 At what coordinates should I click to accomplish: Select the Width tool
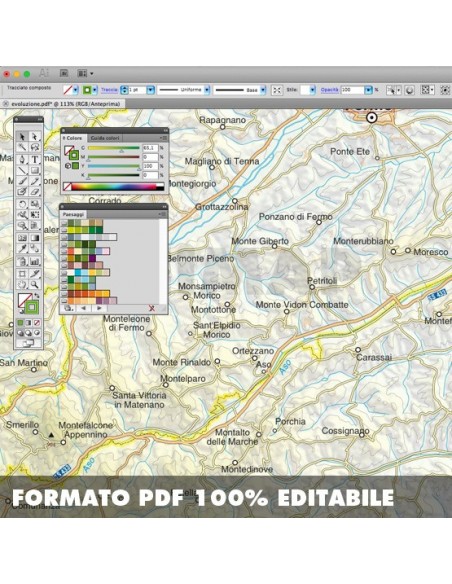click(22, 215)
